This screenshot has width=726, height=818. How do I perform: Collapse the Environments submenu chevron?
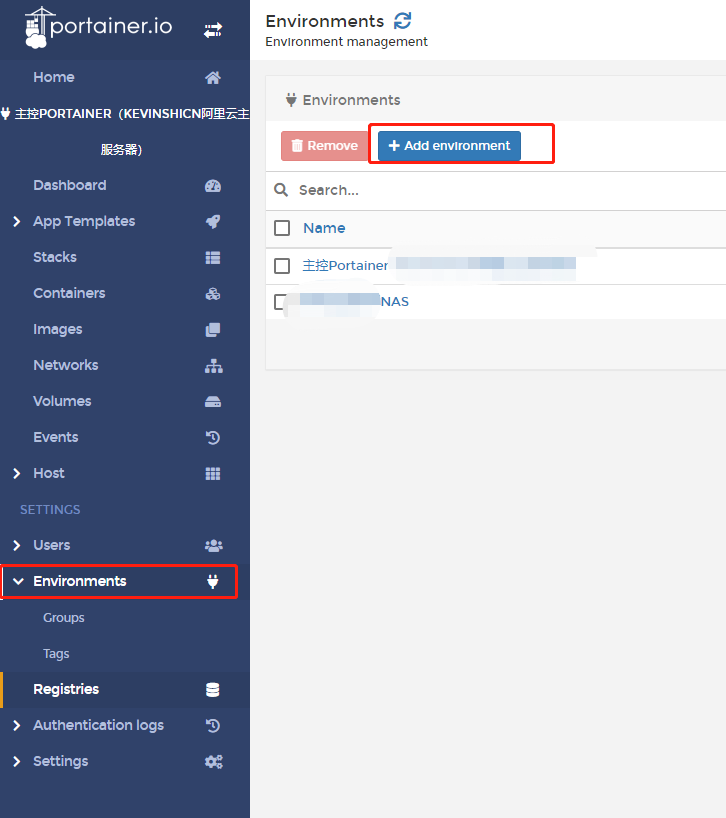[x=18, y=581]
